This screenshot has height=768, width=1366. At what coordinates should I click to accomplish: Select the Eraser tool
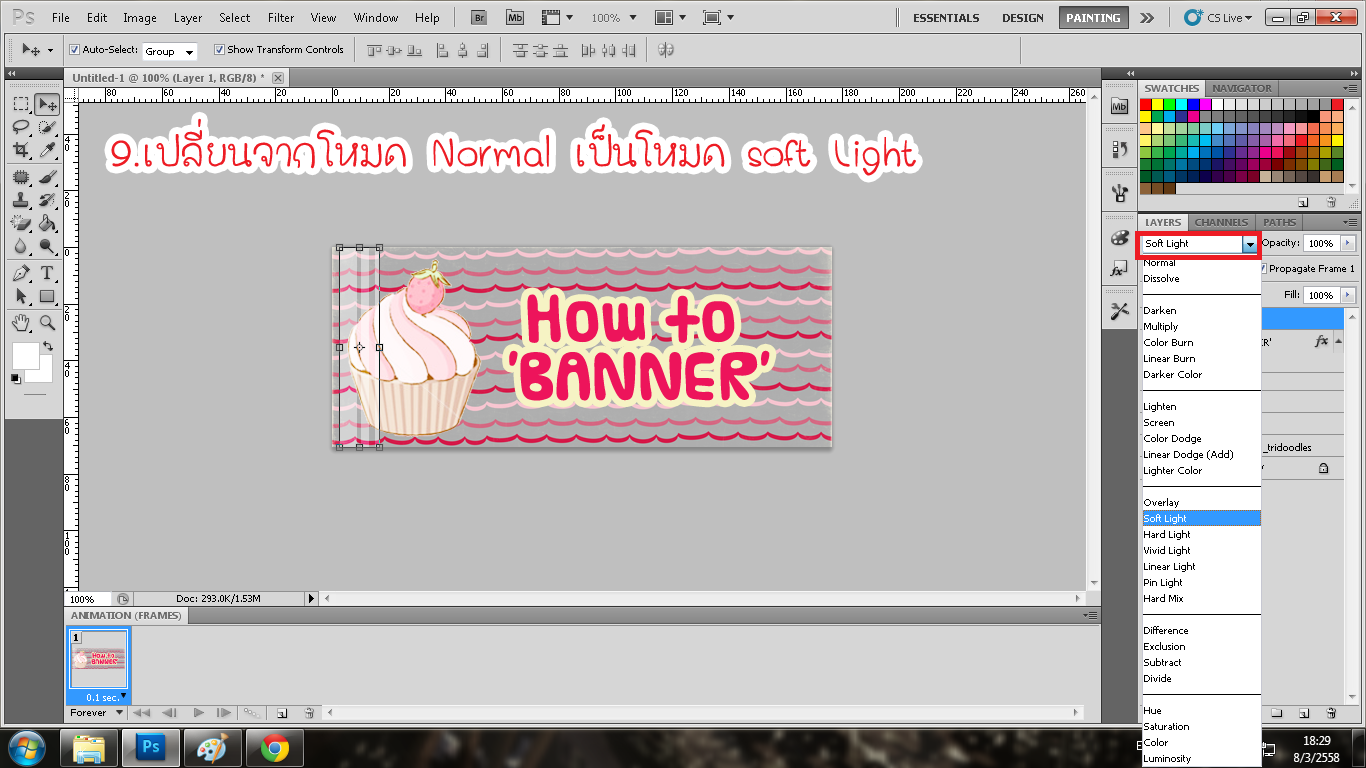pos(20,223)
